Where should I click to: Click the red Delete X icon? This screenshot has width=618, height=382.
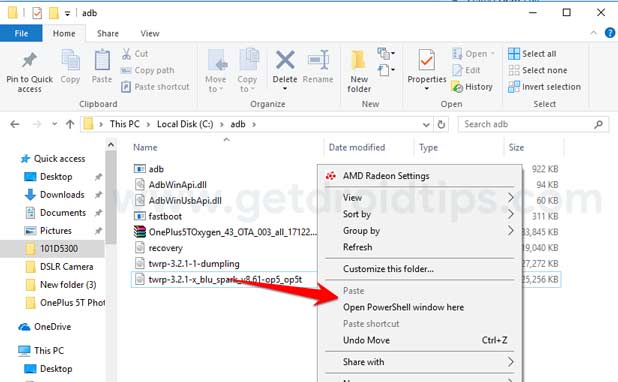(285, 60)
